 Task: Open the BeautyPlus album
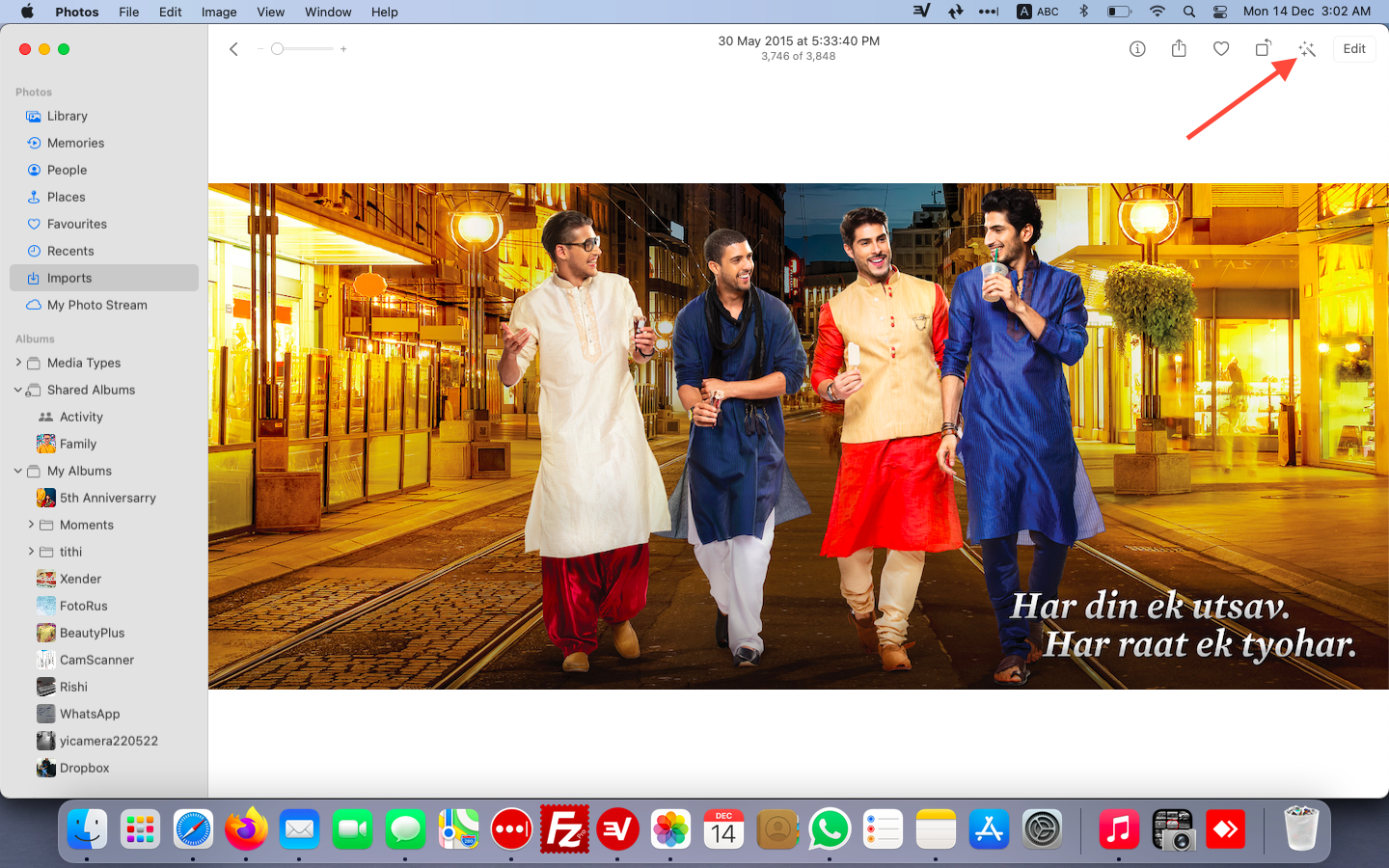104,633
